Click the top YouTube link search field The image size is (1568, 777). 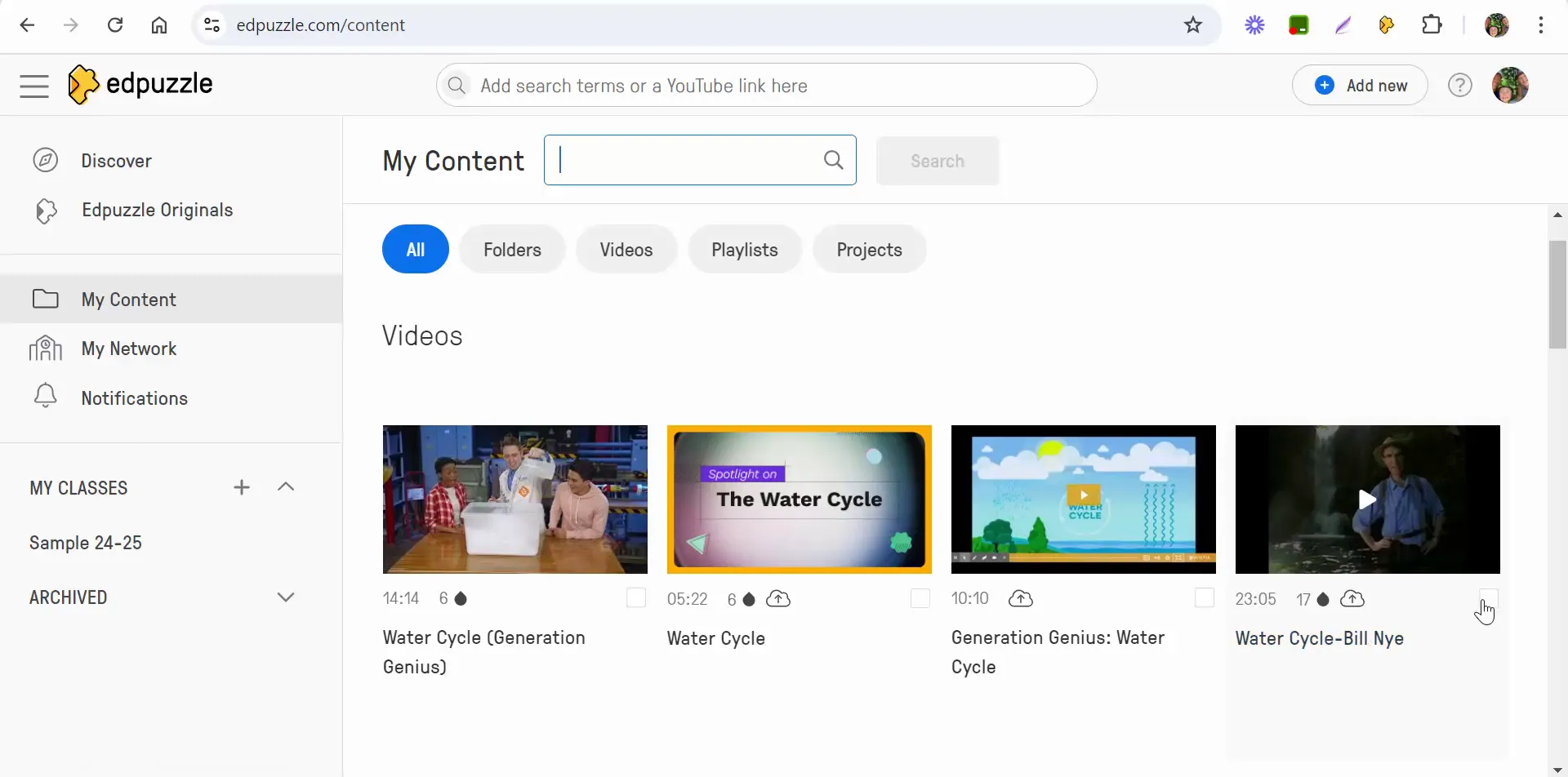coord(766,85)
